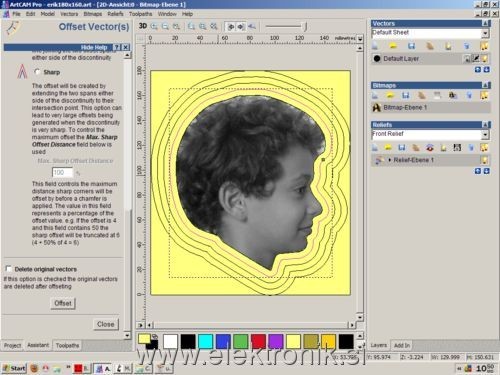This screenshot has height=375, width=500.
Task: Click the Max Sharp Offset Distance field
Action: (x=62, y=172)
